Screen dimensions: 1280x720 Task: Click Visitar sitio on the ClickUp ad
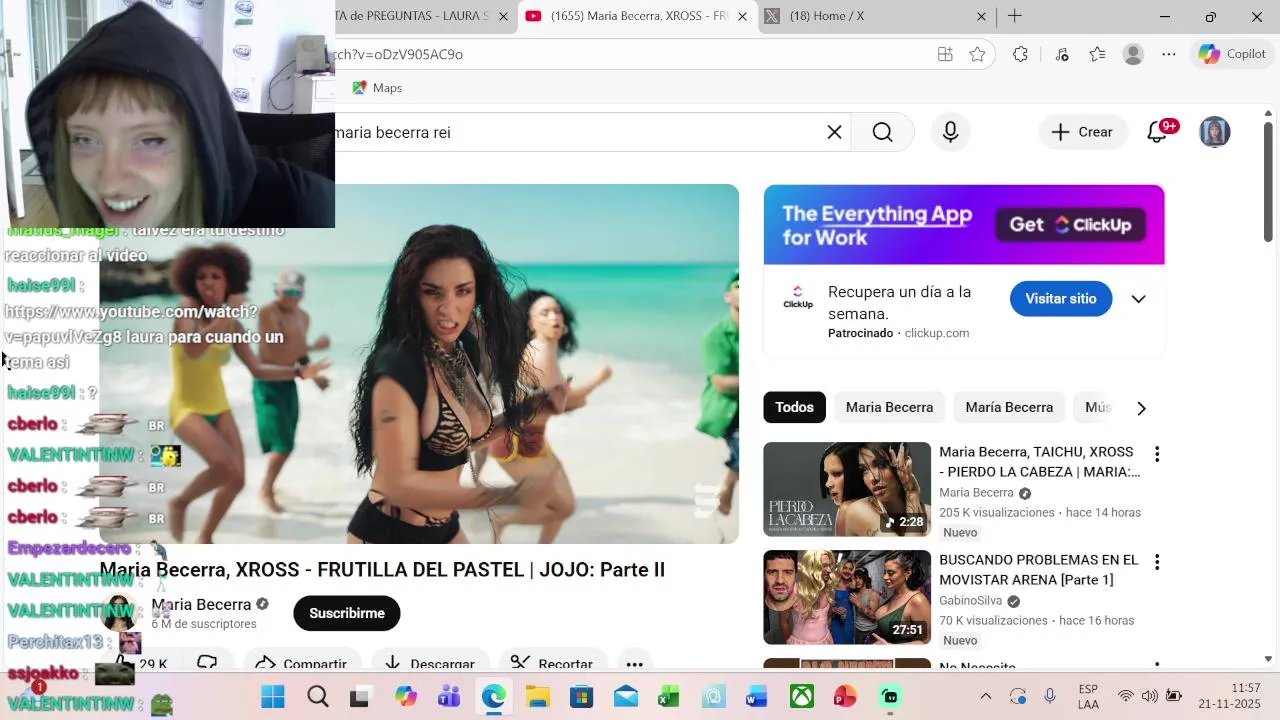1061,299
